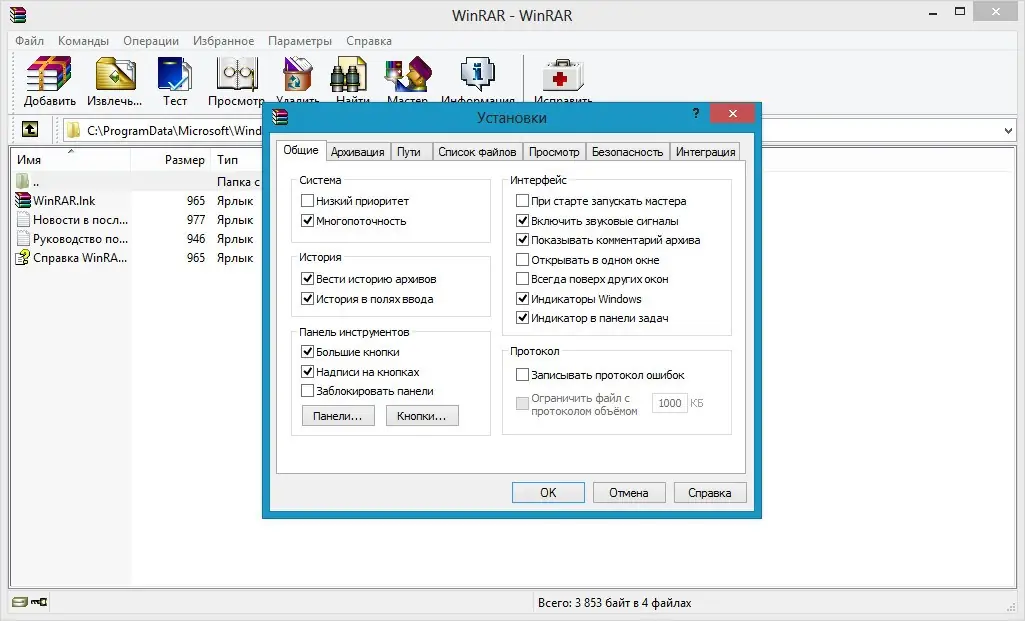Screen dimensions: 1025x621
Task: Switch to the Интеграция tab
Action: [x=707, y=151]
